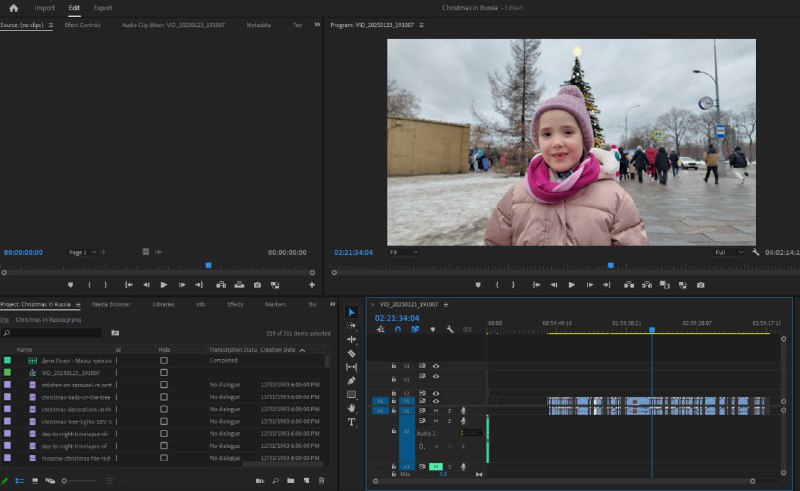Solo audio track A1
The image size is (800, 491).
[x=449, y=410]
